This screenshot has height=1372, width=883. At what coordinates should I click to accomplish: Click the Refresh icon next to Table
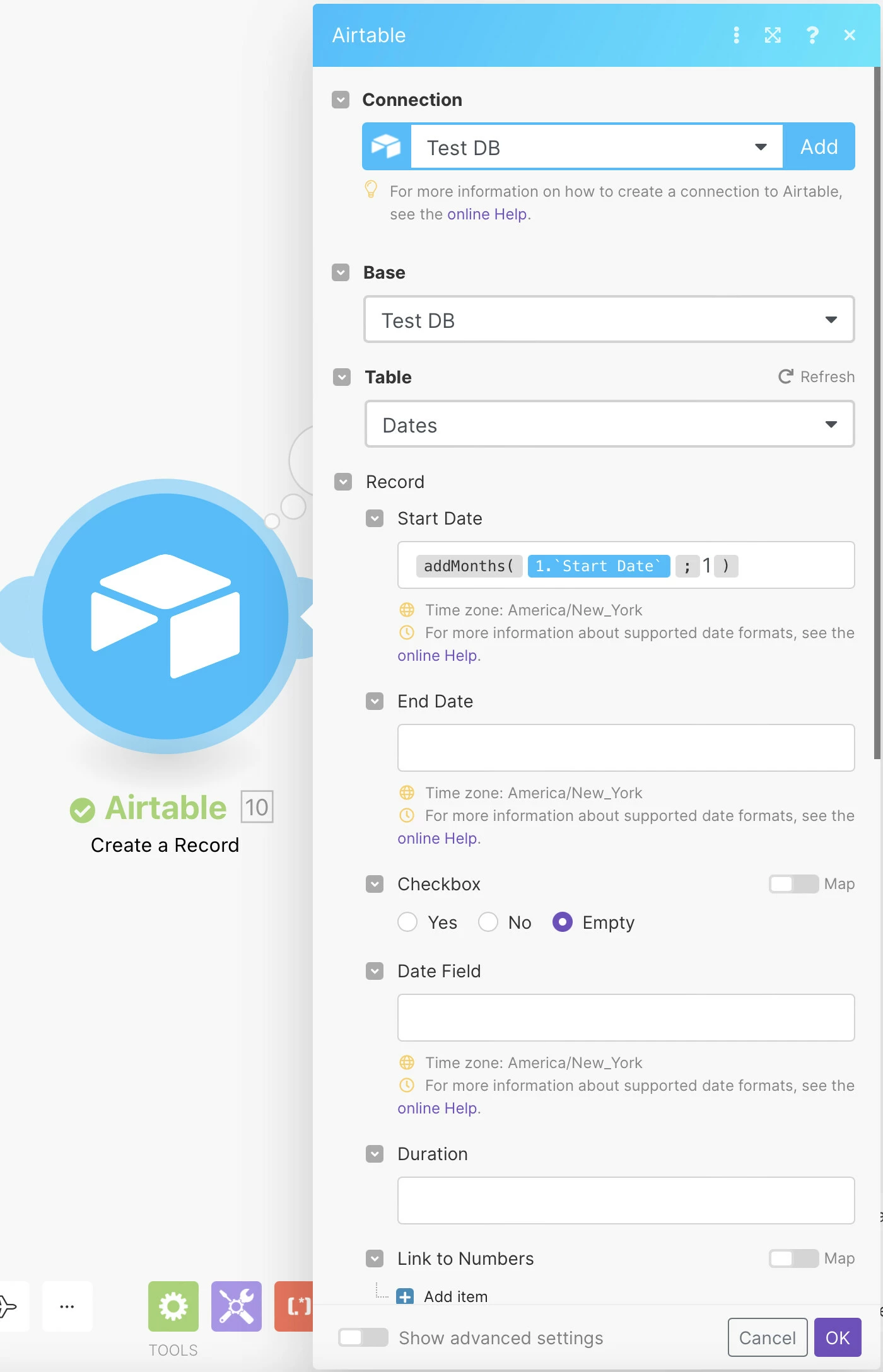[x=785, y=377]
